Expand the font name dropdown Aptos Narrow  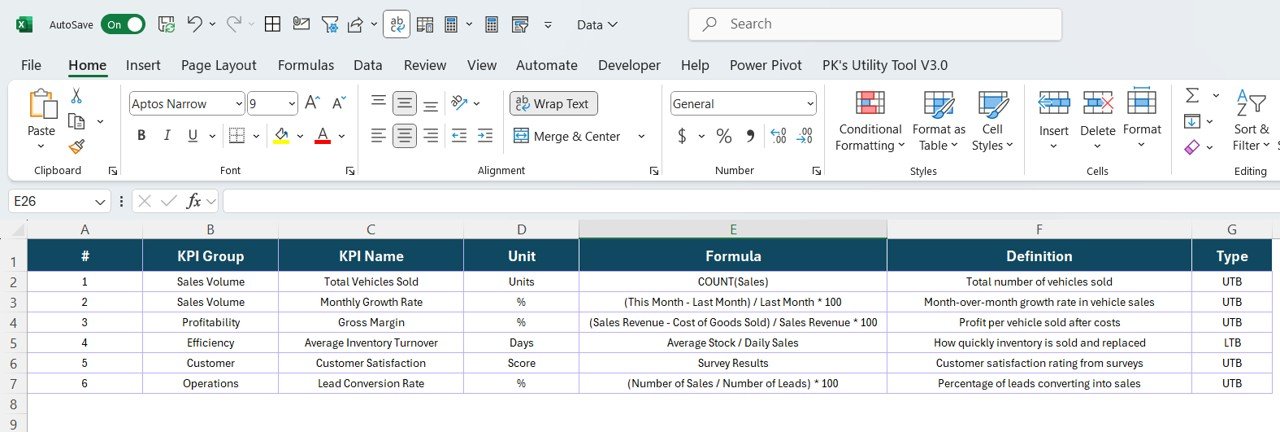point(238,103)
